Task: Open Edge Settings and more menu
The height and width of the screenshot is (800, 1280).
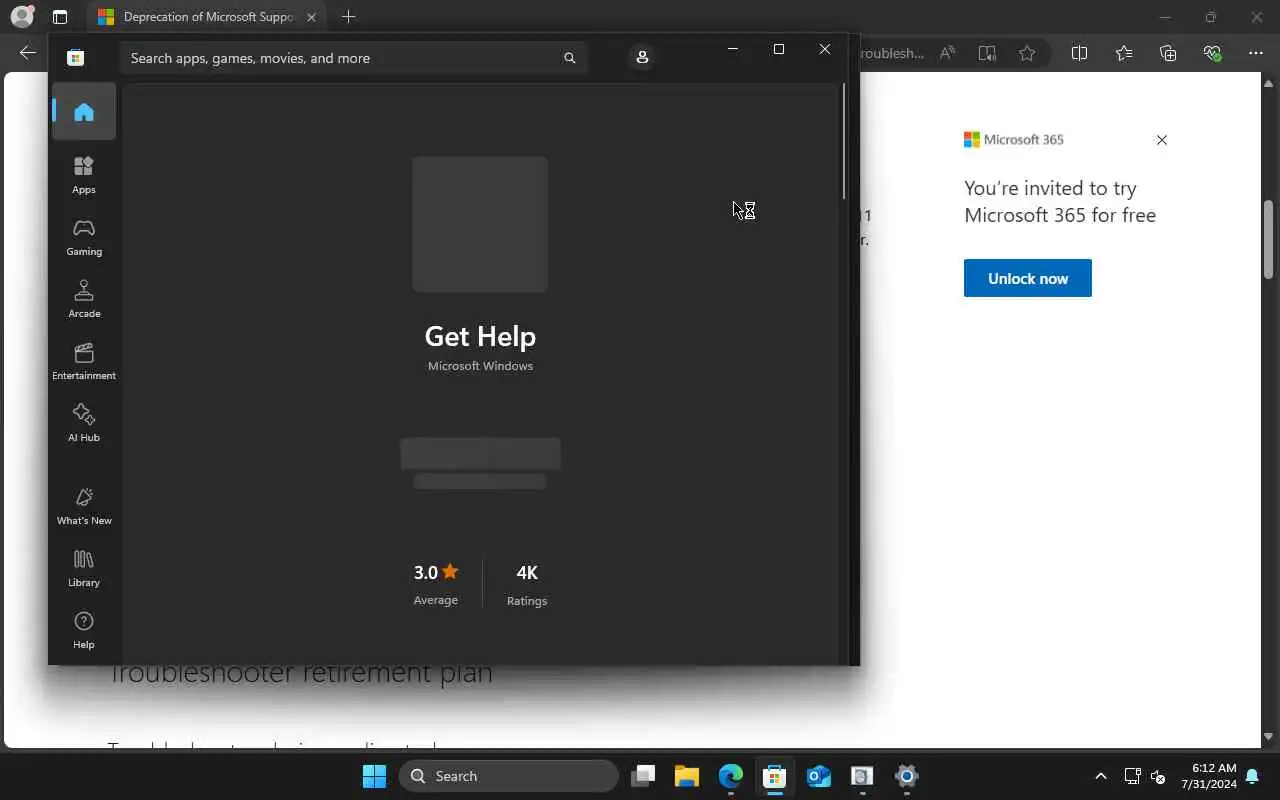Action: (1256, 53)
